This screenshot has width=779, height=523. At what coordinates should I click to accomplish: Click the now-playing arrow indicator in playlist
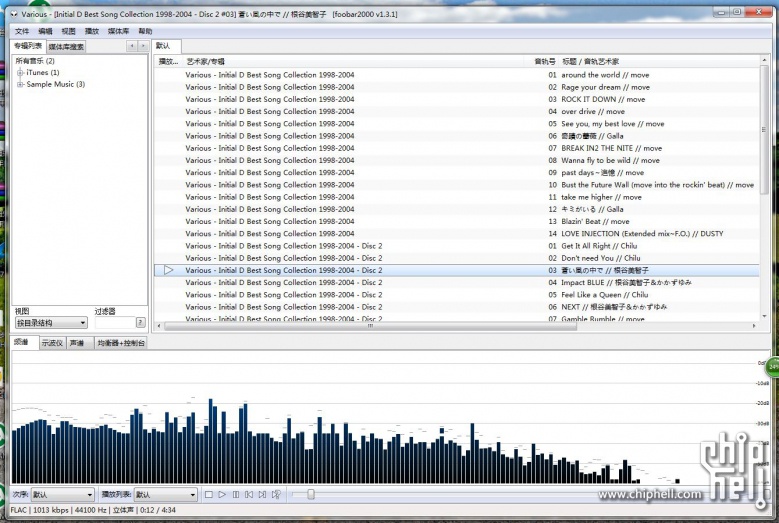pyautogui.click(x=169, y=270)
